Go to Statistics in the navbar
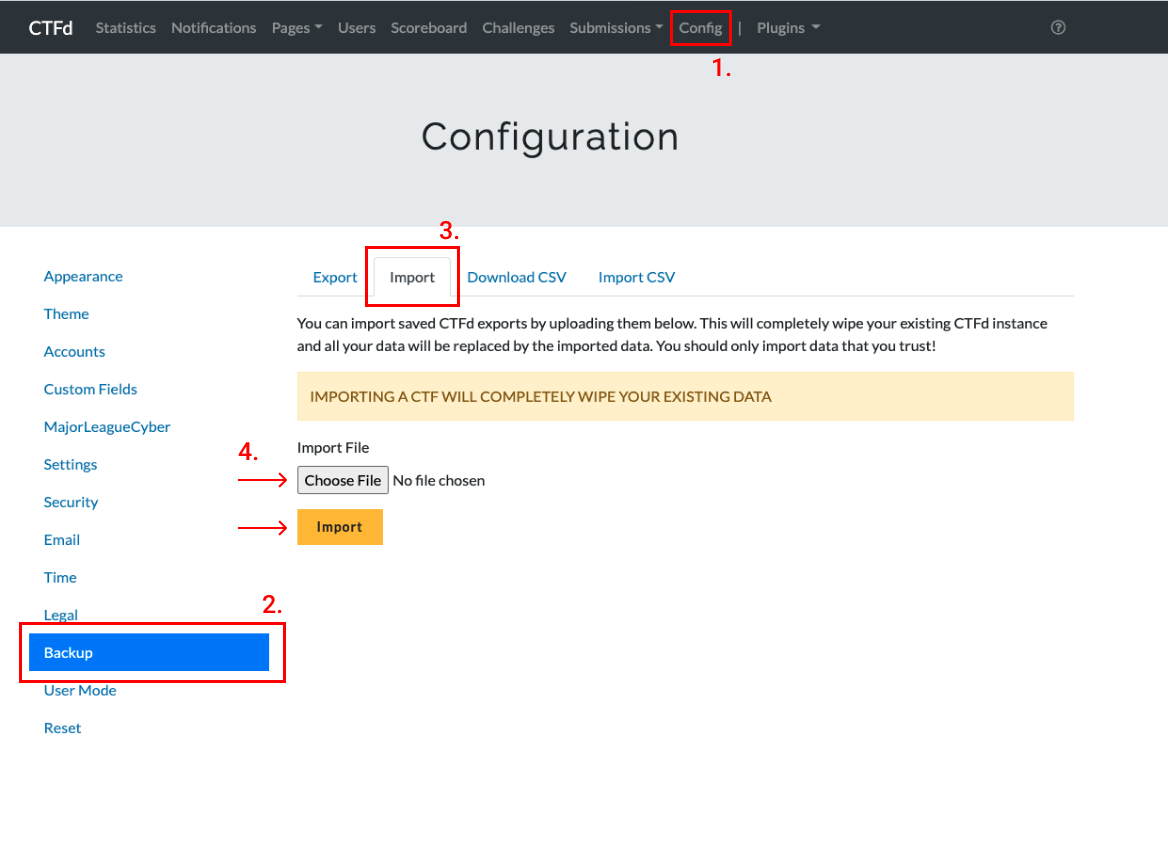This screenshot has width=1168, height=855. tap(125, 28)
